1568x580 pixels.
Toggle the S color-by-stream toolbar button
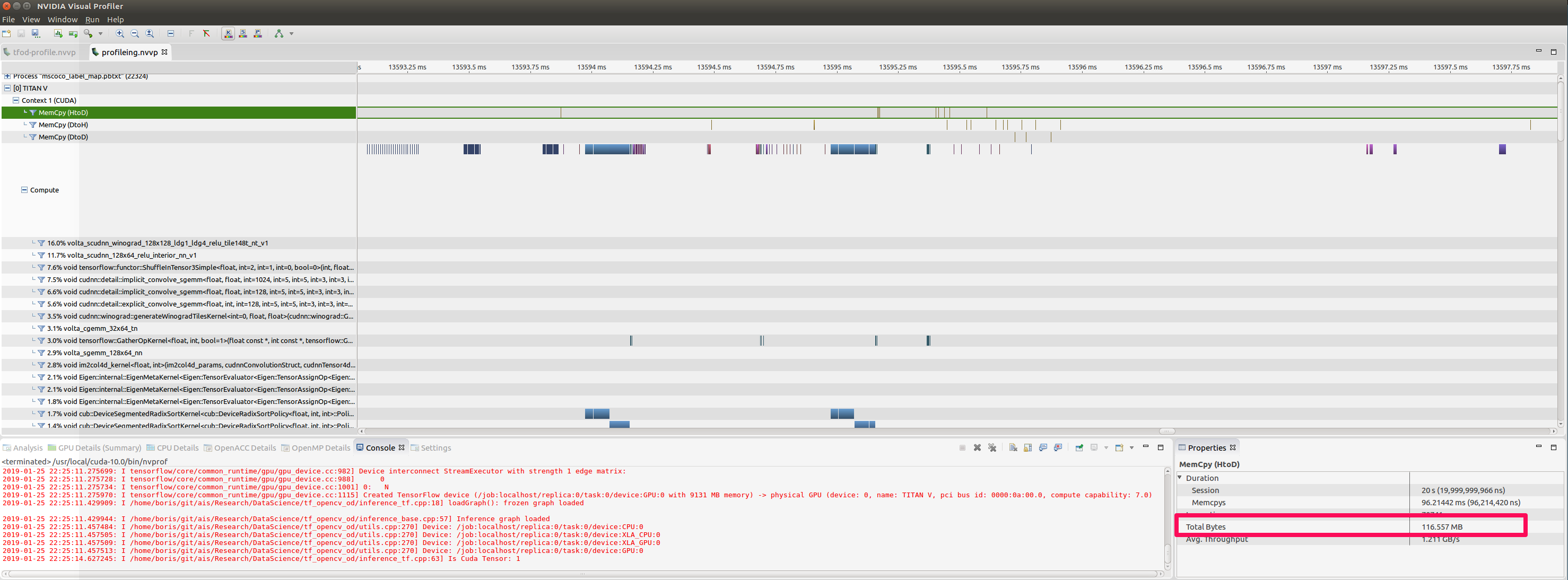243,33
